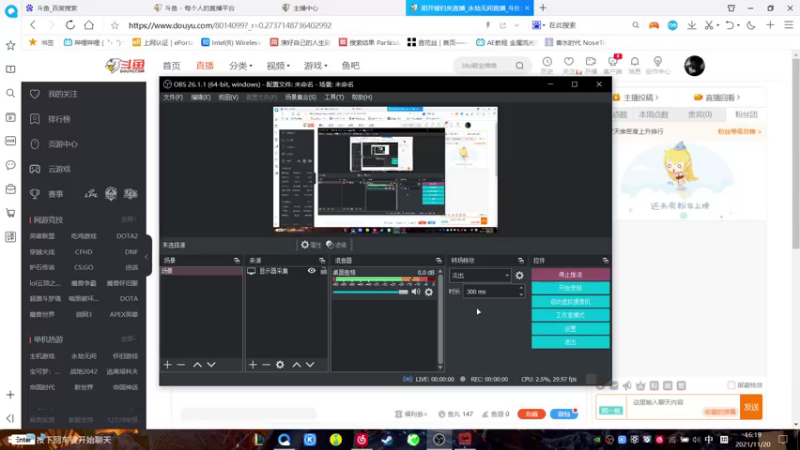This screenshot has width=800, height=450.
Task: Select the 场景 scene item in list
Action: (x=201, y=271)
